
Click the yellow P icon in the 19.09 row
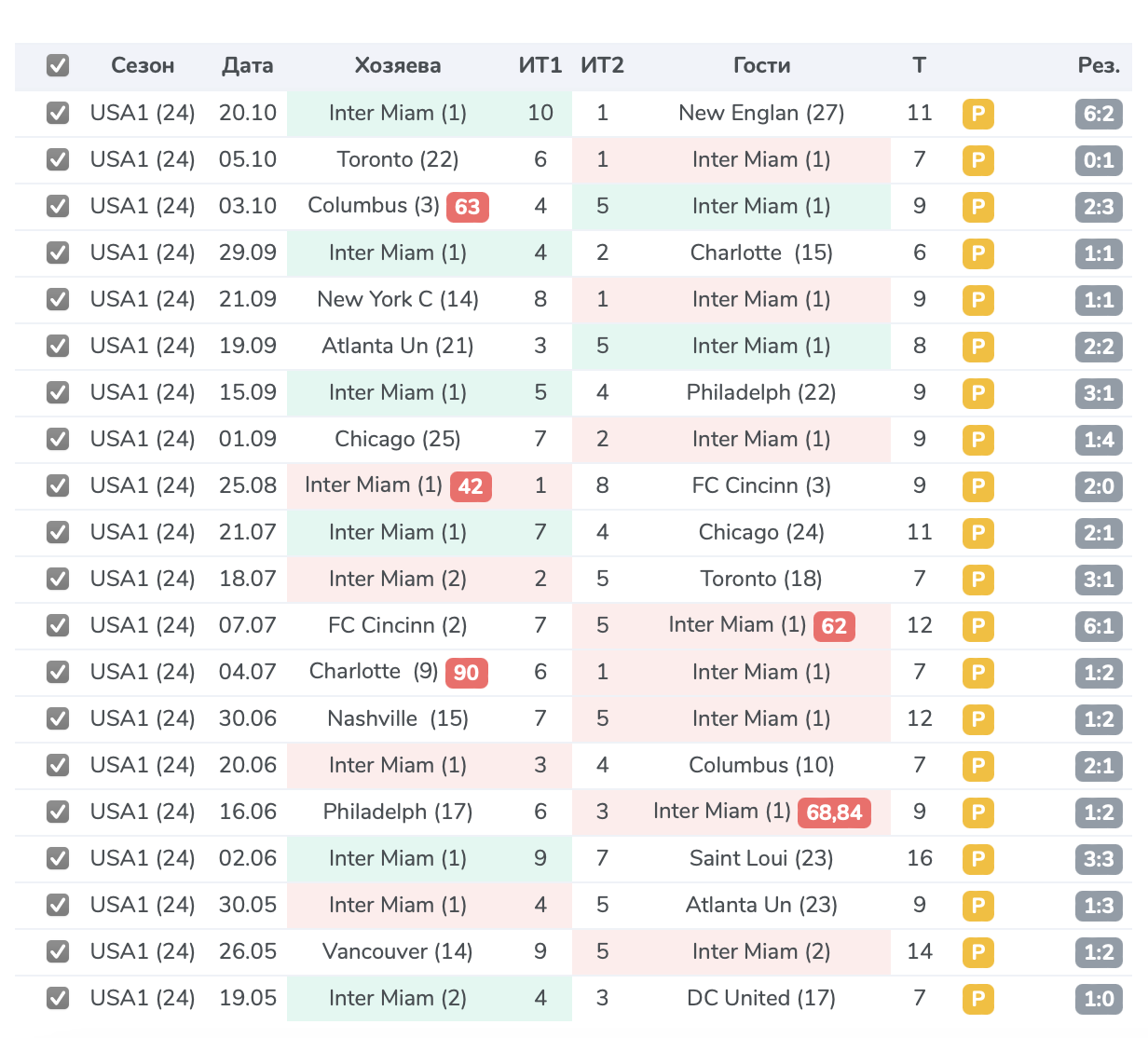(x=977, y=347)
